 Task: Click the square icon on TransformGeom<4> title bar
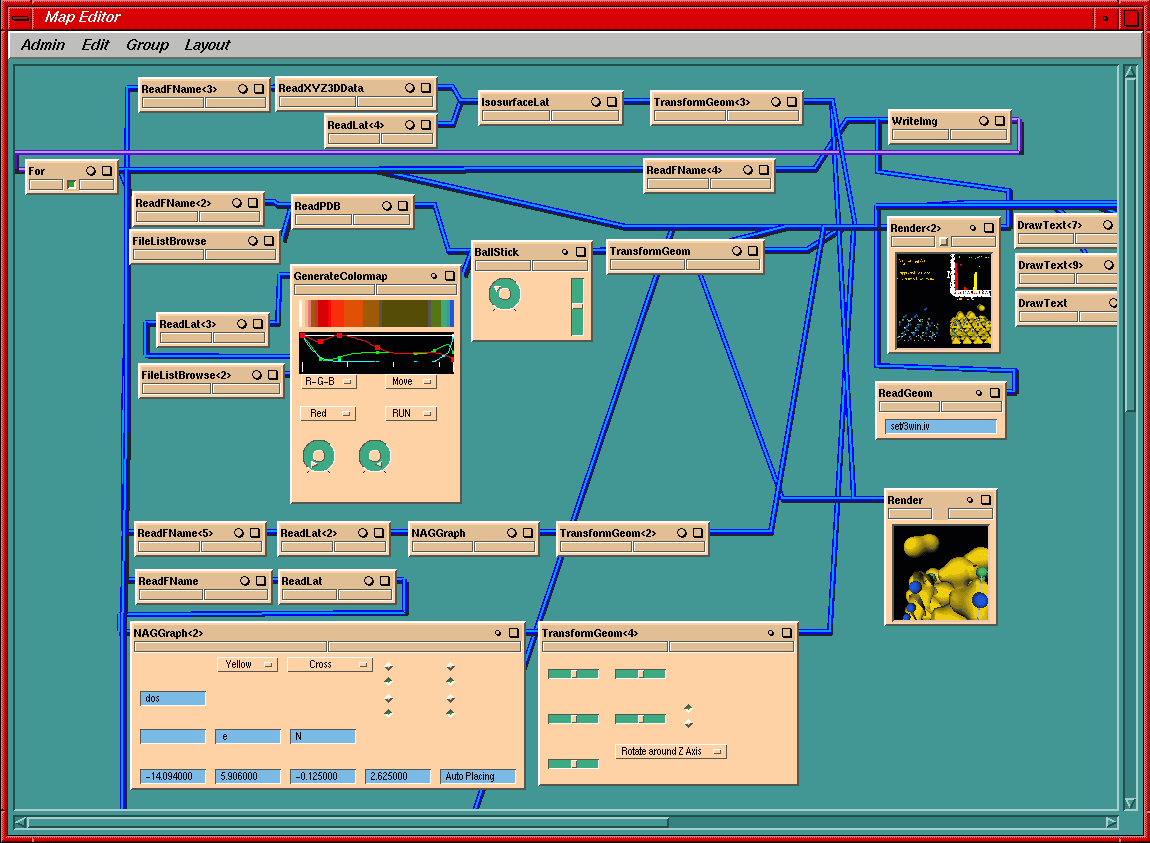click(787, 633)
